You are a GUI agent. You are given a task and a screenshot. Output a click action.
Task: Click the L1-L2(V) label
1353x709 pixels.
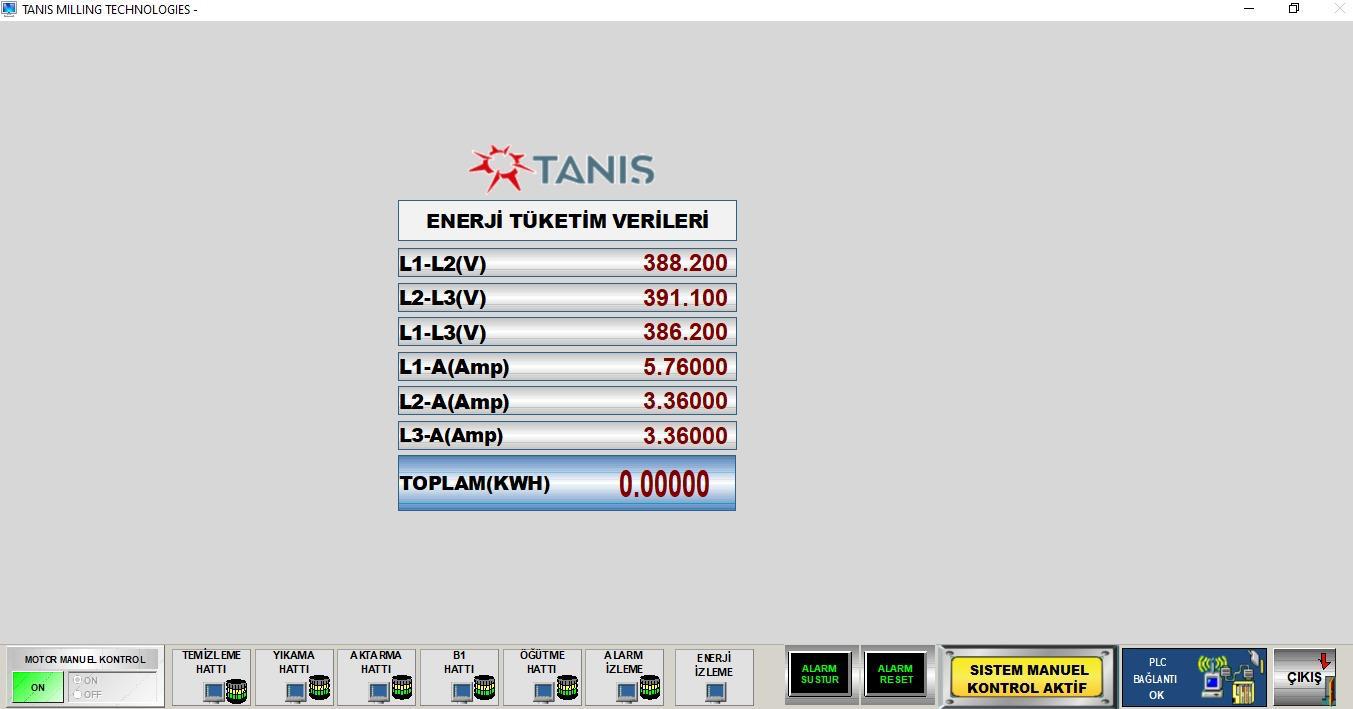[x=443, y=264]
